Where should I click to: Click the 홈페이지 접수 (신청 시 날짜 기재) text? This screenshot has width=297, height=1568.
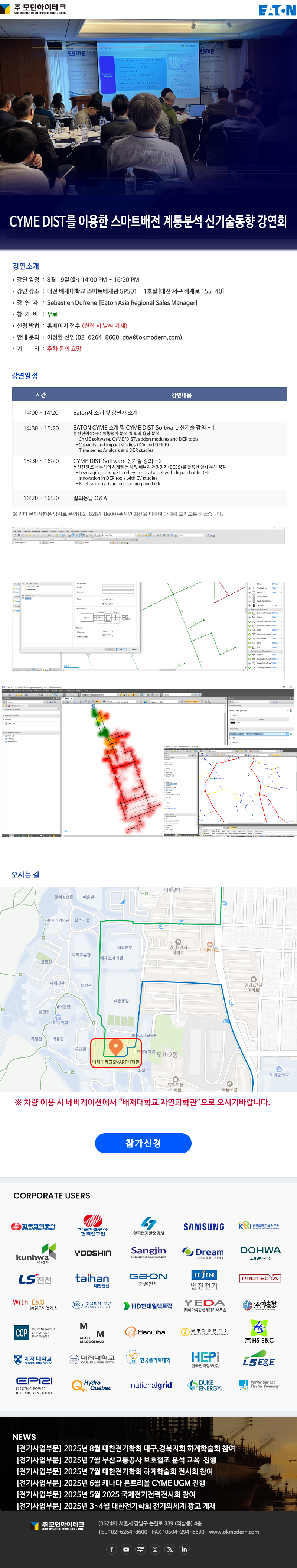pyautogui.click(x=87, y=325)
